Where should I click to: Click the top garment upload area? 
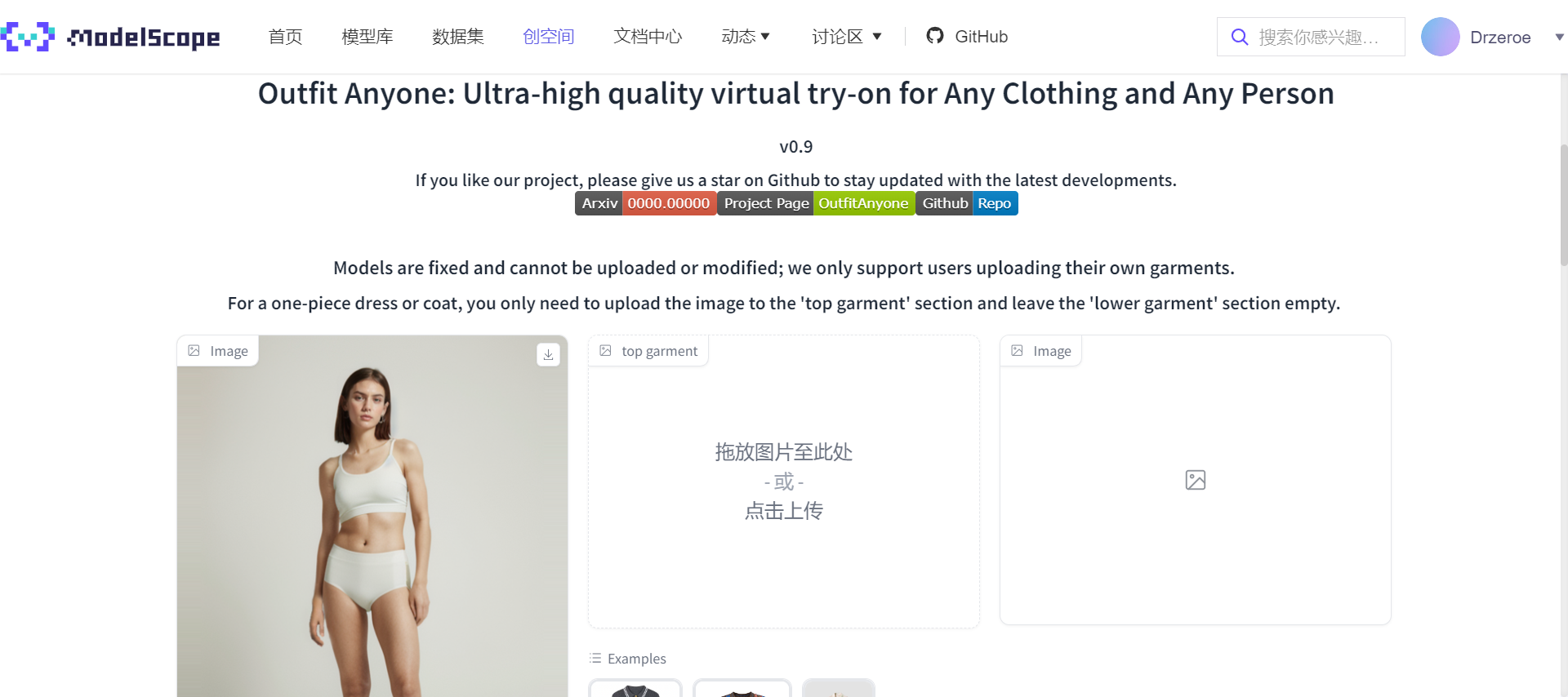[x=784, y=482]
